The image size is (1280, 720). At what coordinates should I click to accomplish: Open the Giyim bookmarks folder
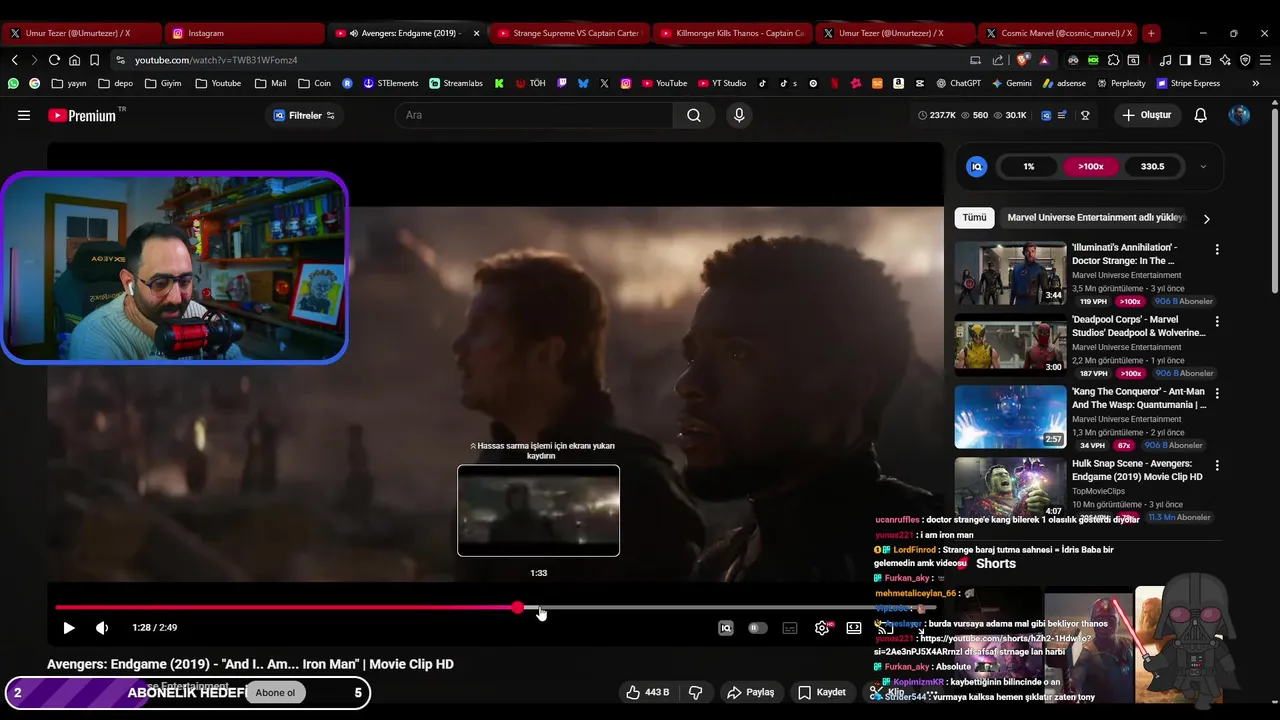(x=163, y=83)
